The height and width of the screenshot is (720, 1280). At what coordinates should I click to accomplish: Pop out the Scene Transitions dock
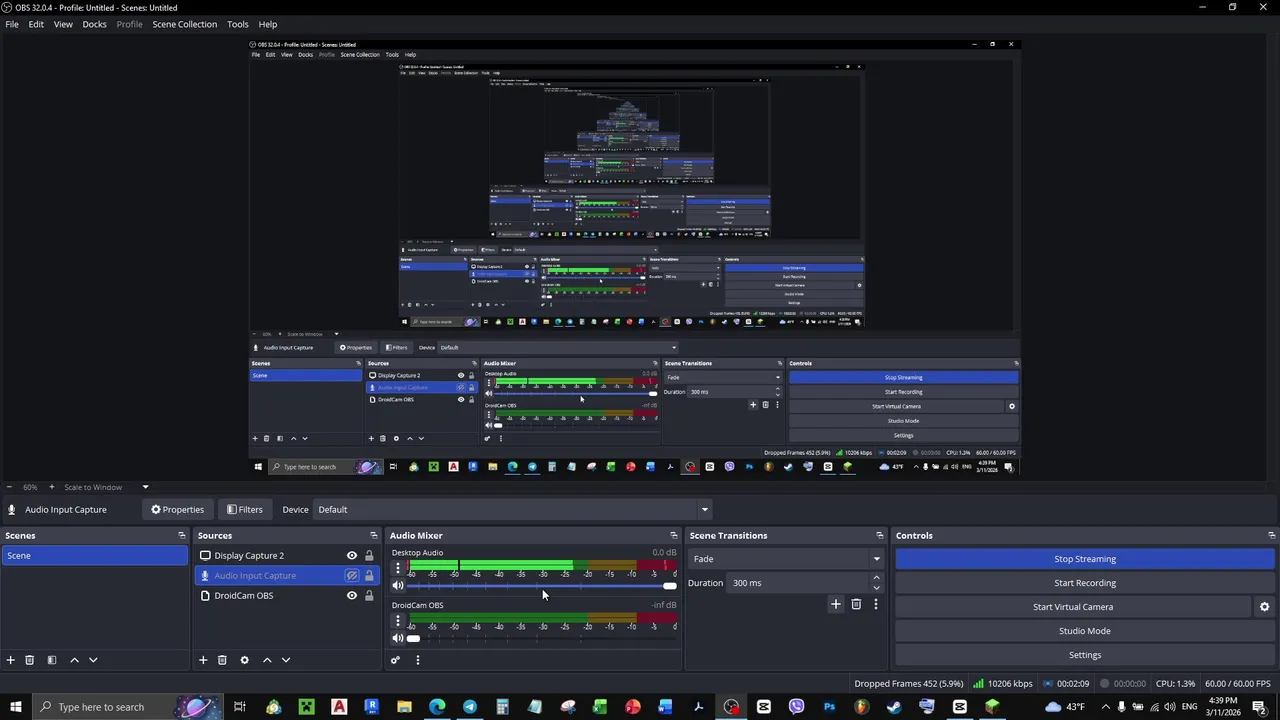click(880, 536)
